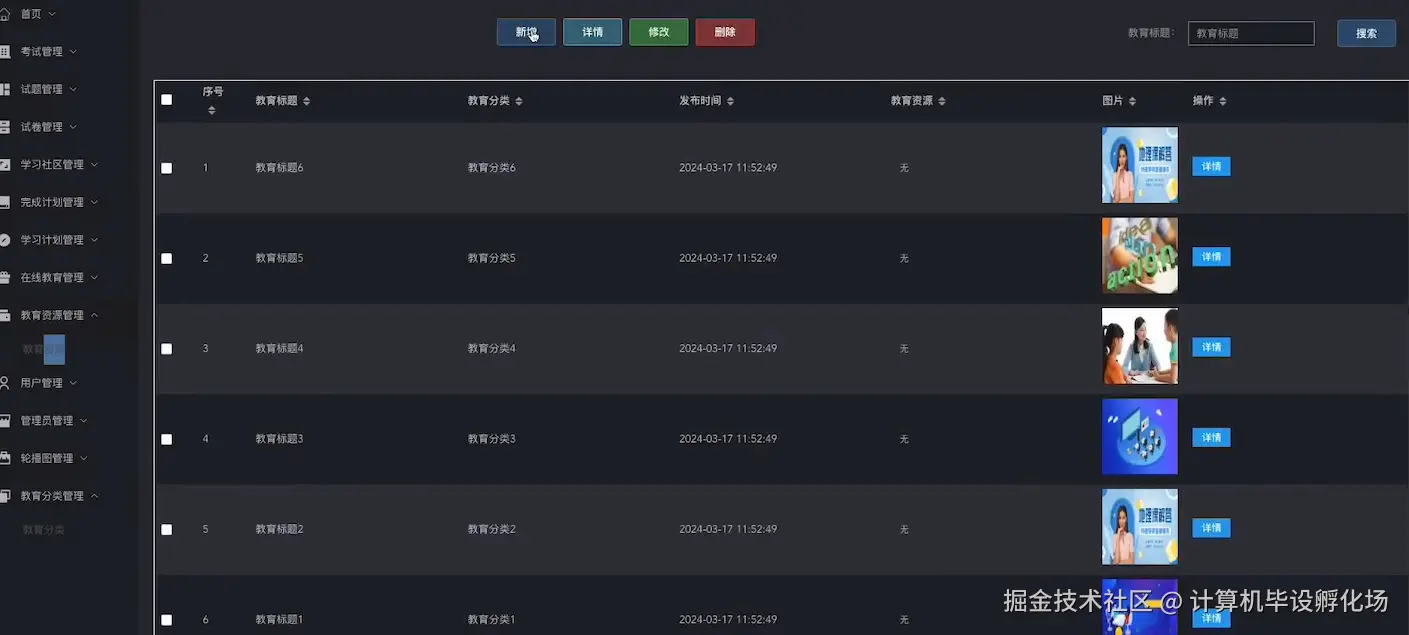Screen dimensions: 1409x635
Task: Click the 新增 add button
Action: tap(525, 31)
